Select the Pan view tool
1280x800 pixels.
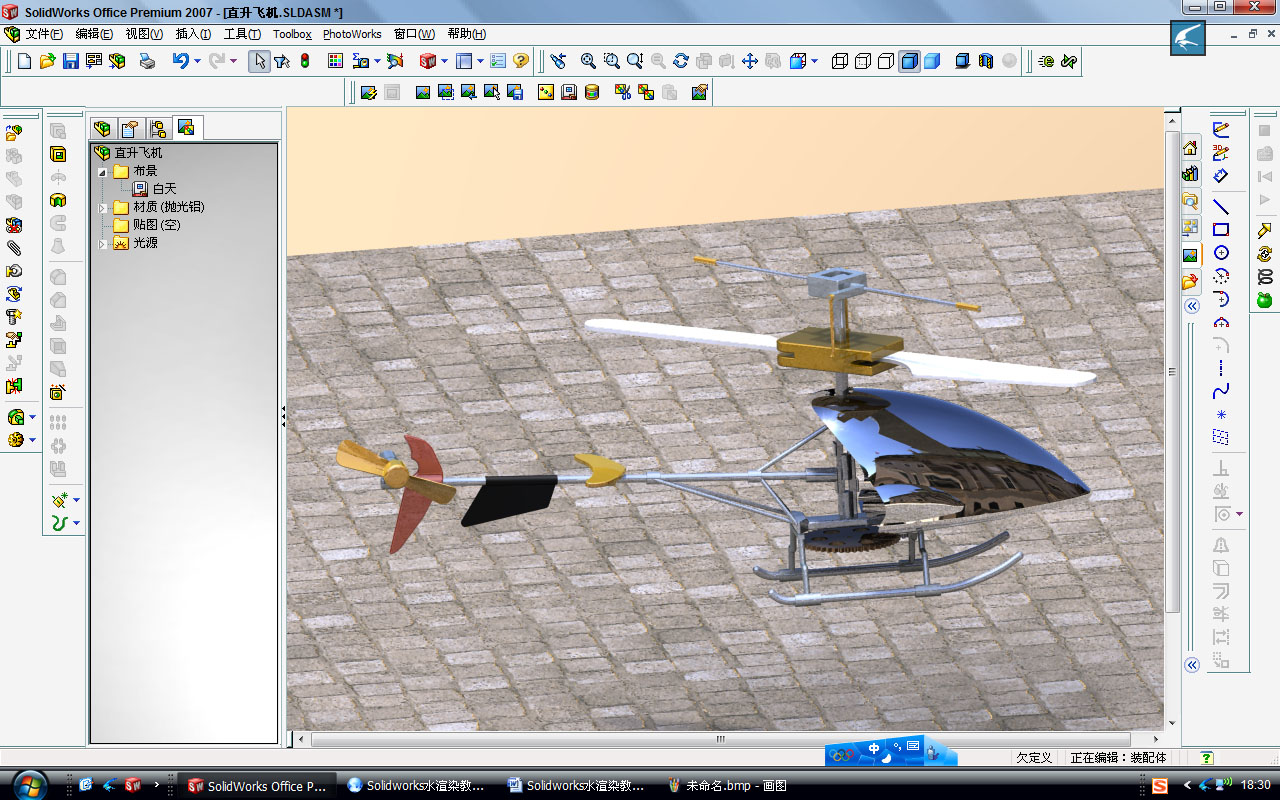click(x=750, y=61)
